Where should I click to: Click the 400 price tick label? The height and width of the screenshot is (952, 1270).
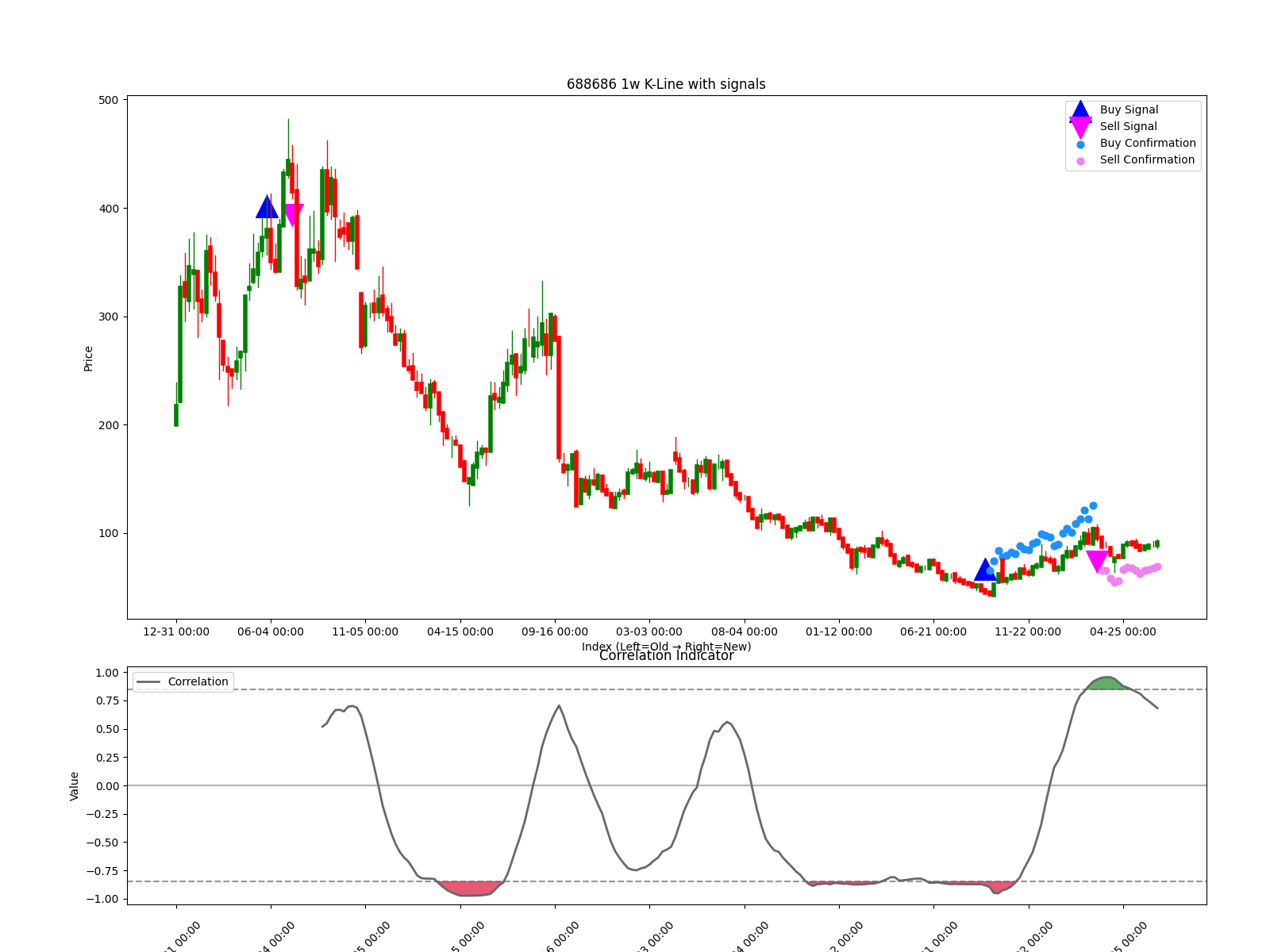click(109, 209)
